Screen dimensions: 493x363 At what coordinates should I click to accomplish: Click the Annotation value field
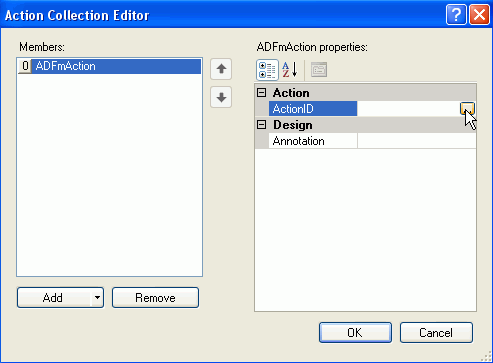click(x=417, y=141)
